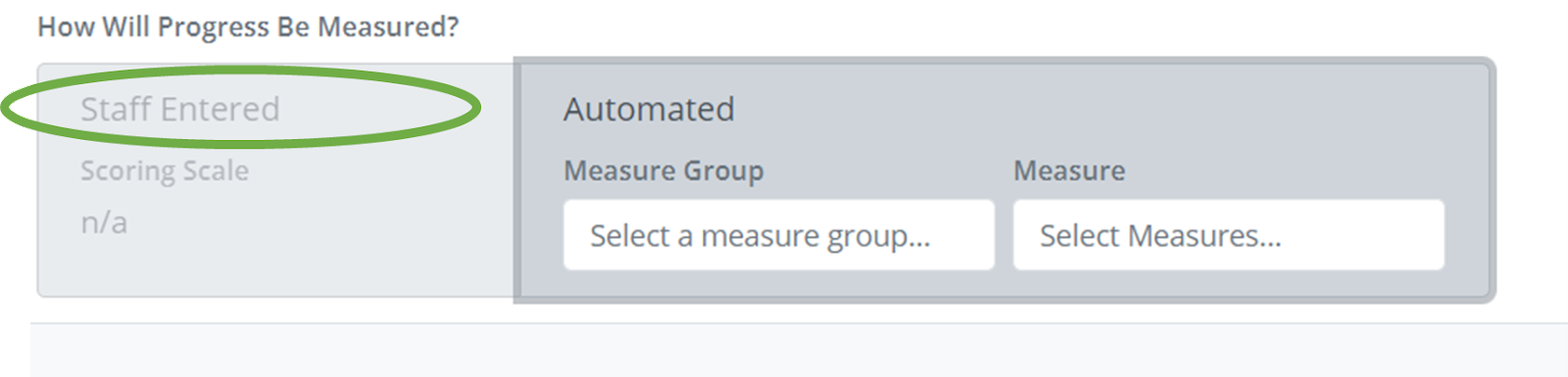Viewport: 1568px width, 377px height.
Task: Click the empty gray footer area below divider
Action: tap(799, 351)
